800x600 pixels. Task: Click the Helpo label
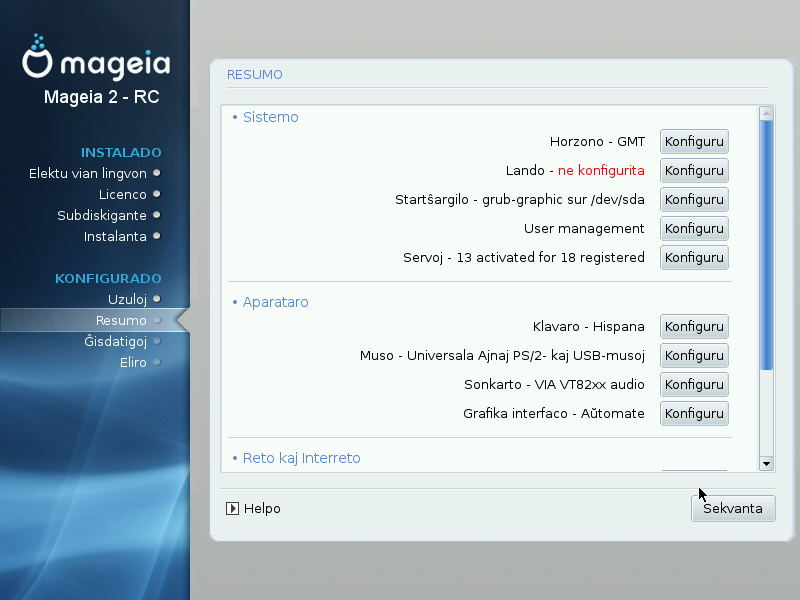pos(262,509)
